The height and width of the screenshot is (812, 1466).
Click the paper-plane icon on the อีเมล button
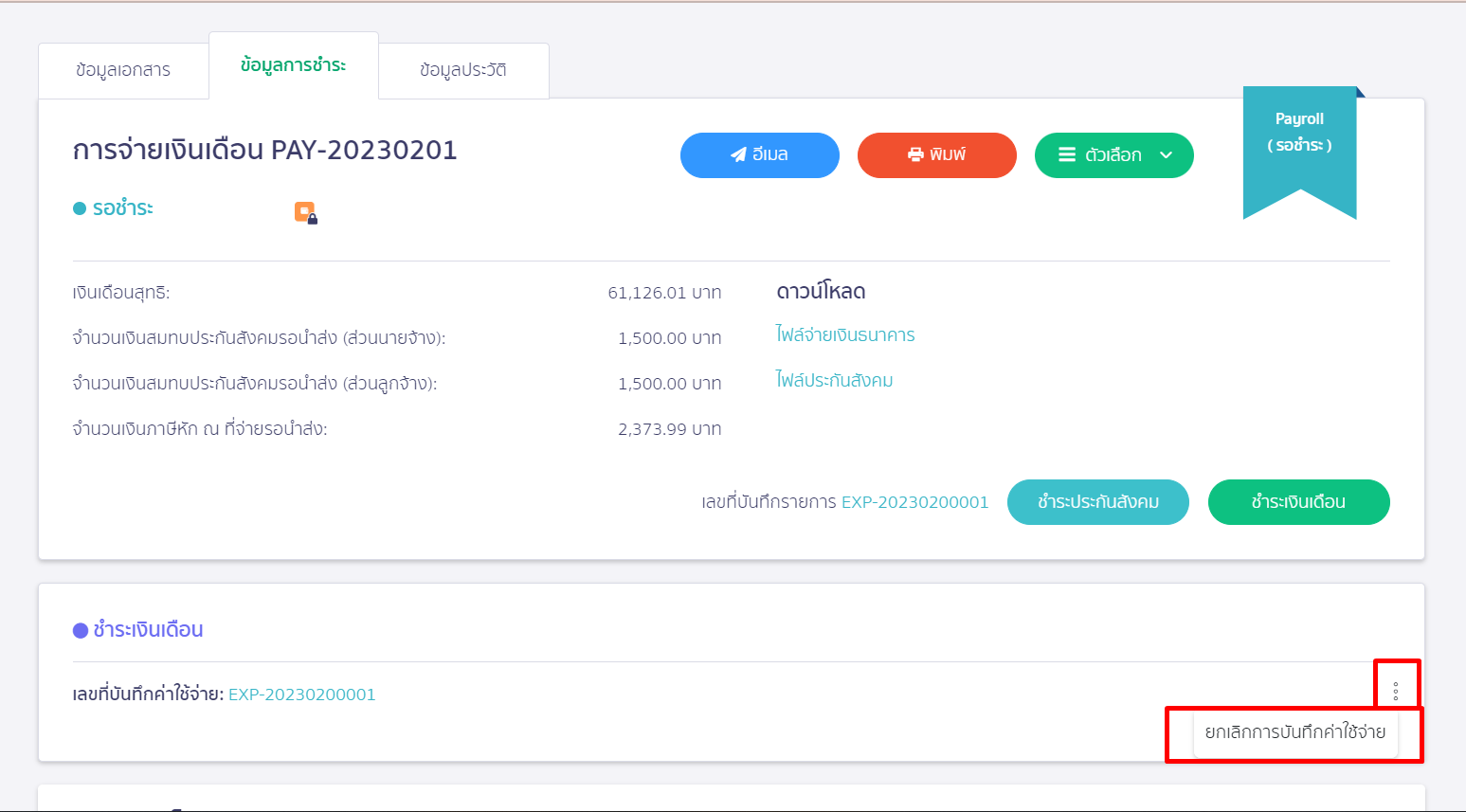tap(738, 154)
